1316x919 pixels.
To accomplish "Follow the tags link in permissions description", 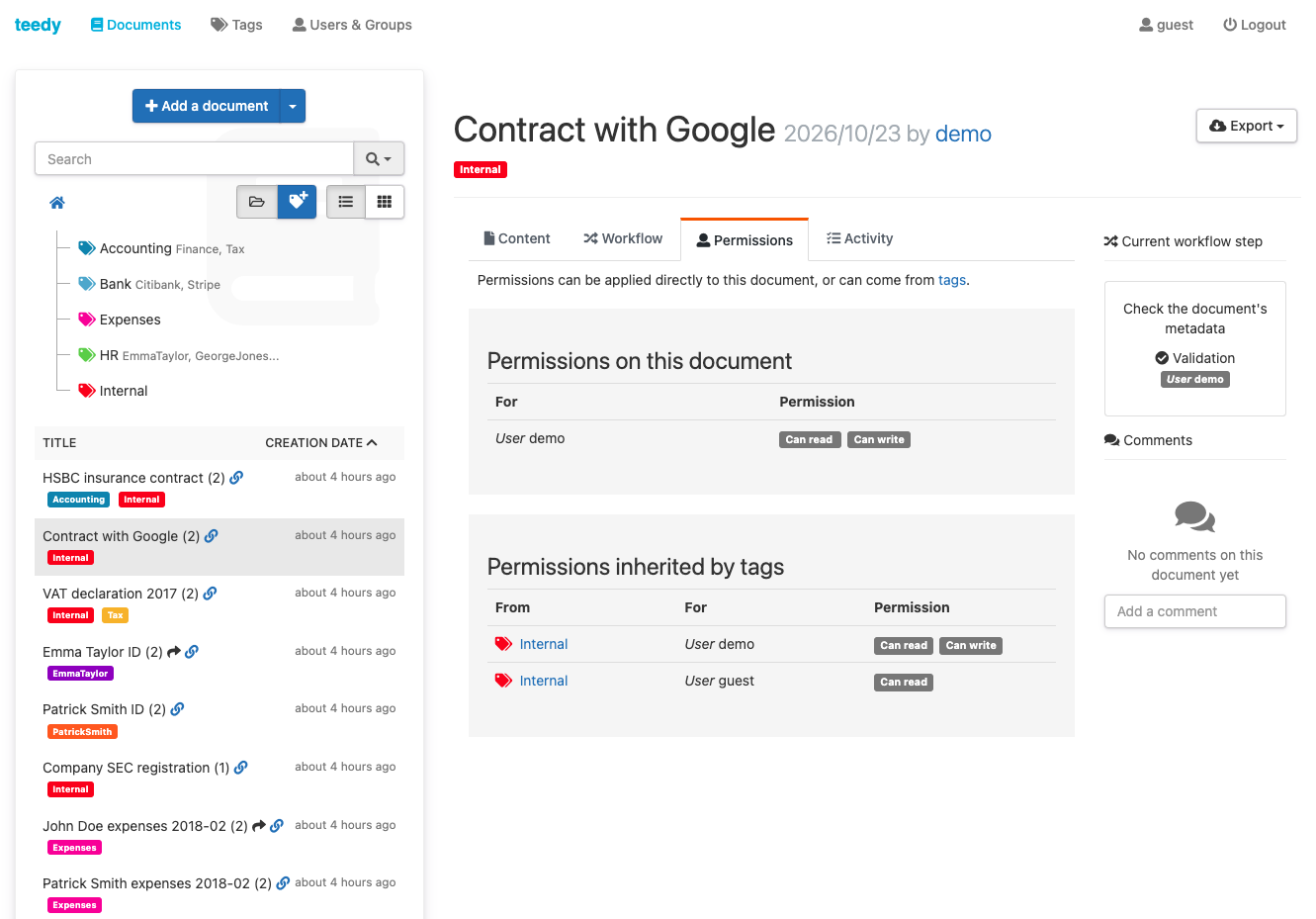I will coord(952,280).
